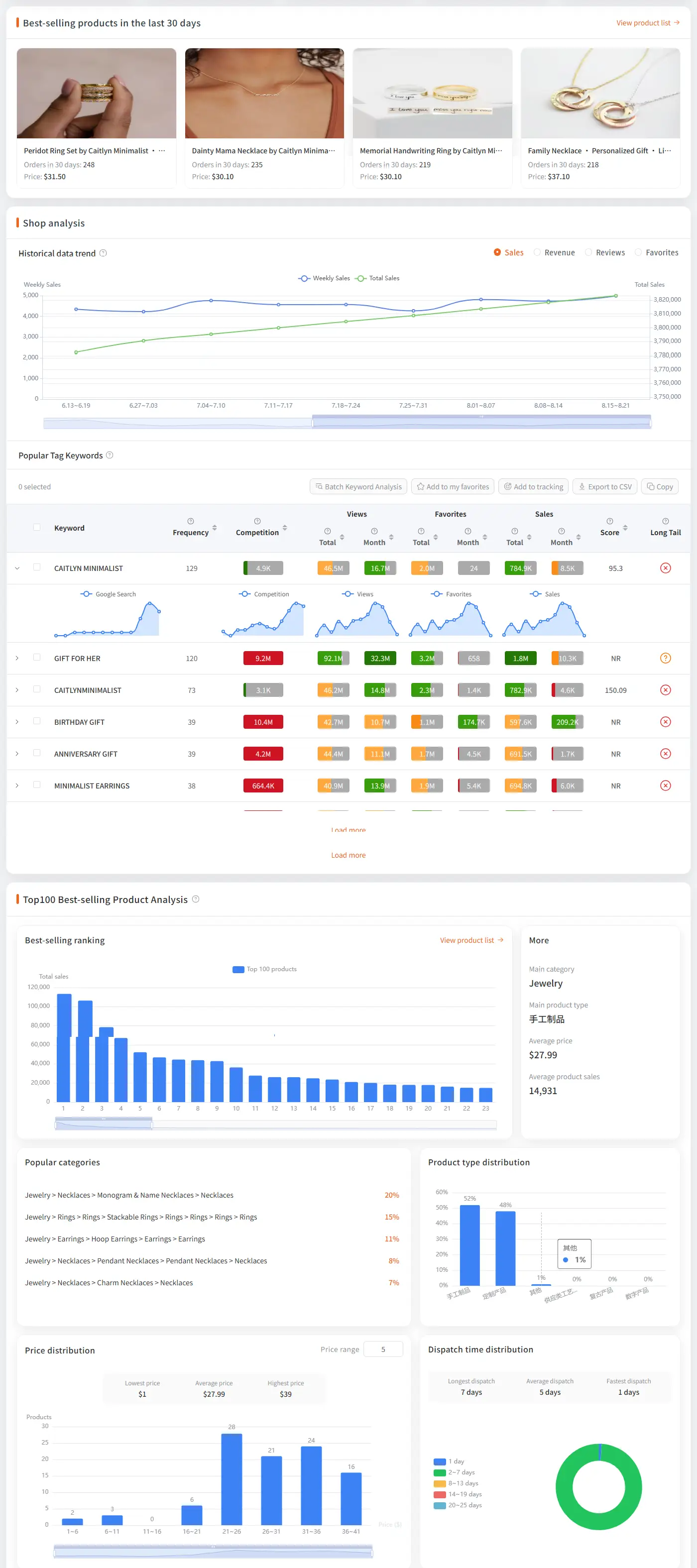The image size is (697, 1568).
Task: Open View product list link beside Best-selling ranking
Action: (x=472, y=940)
